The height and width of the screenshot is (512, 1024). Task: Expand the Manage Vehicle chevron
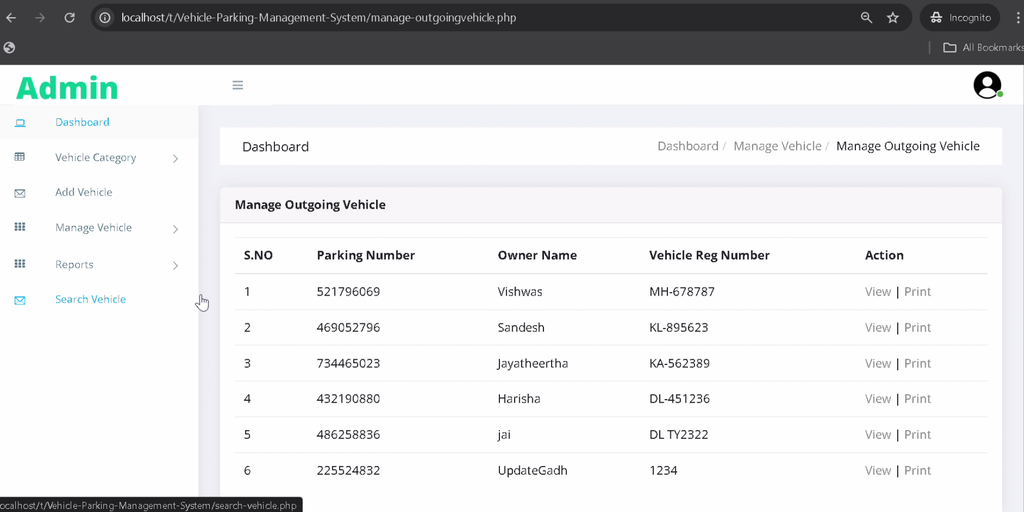pos(175,229)
